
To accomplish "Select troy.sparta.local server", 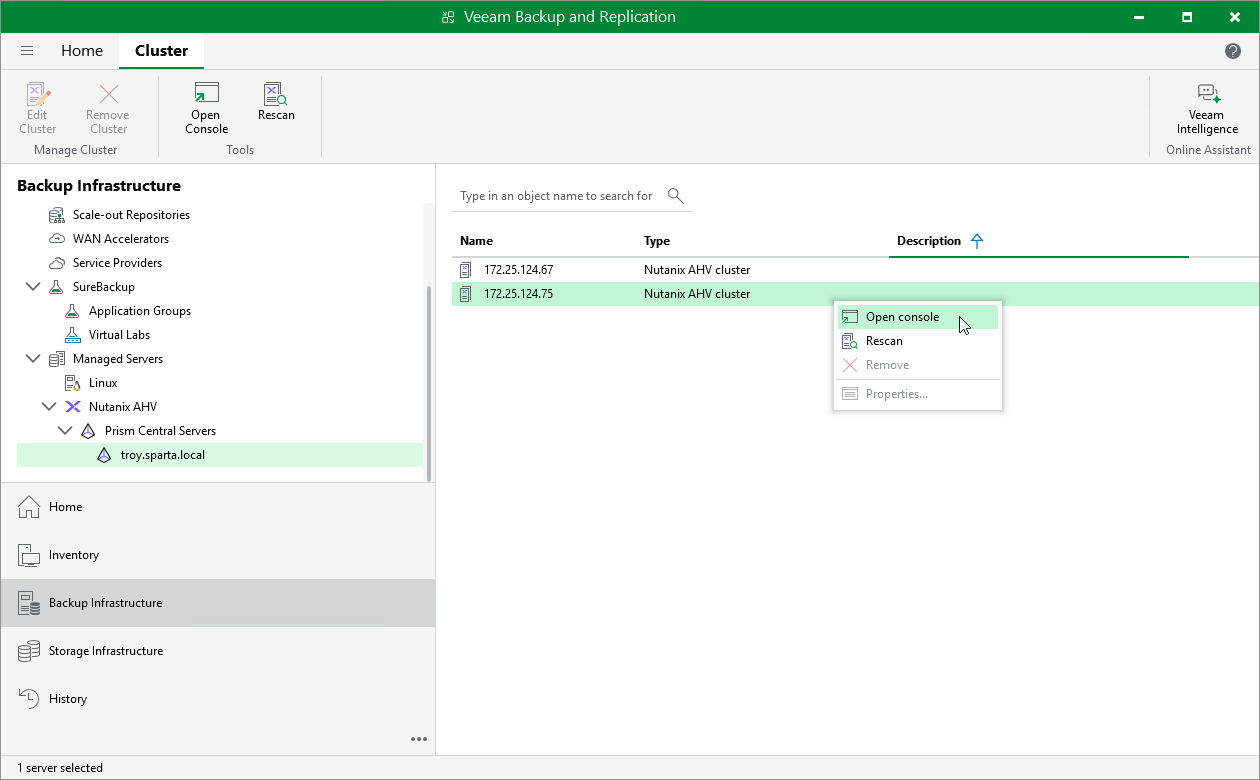I will tap(220, 455).
